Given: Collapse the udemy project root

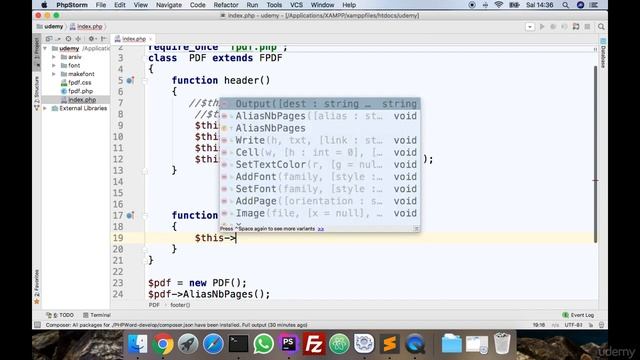Looking at the screenshot, I should tap(45, 49).
